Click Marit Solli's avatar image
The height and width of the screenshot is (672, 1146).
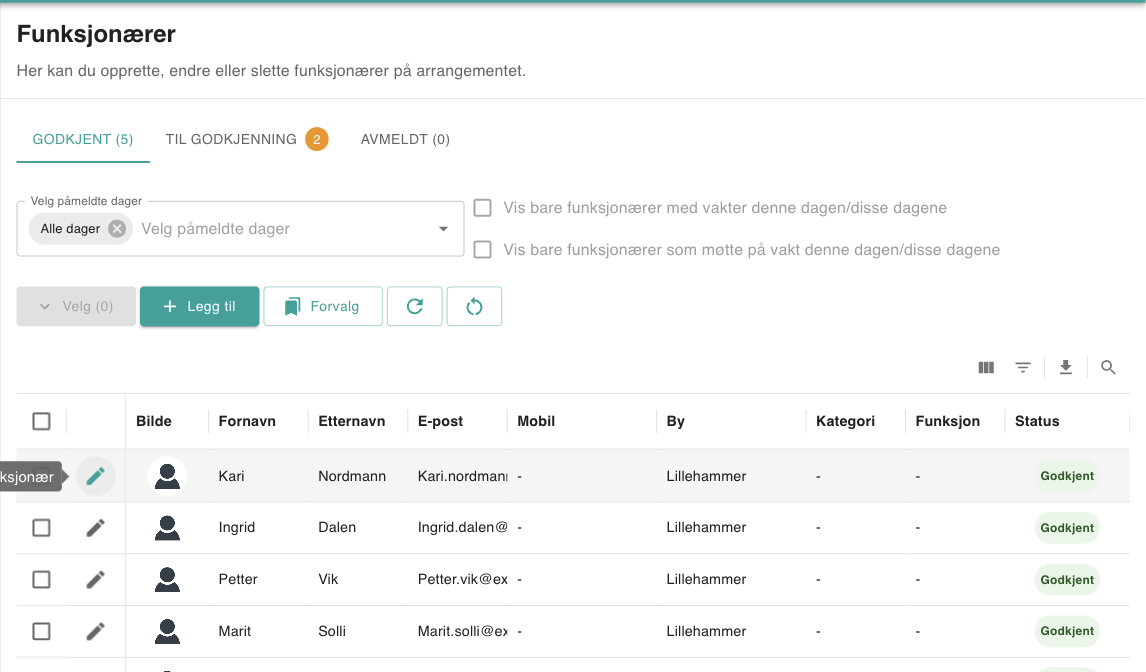(x=167, y=631)
